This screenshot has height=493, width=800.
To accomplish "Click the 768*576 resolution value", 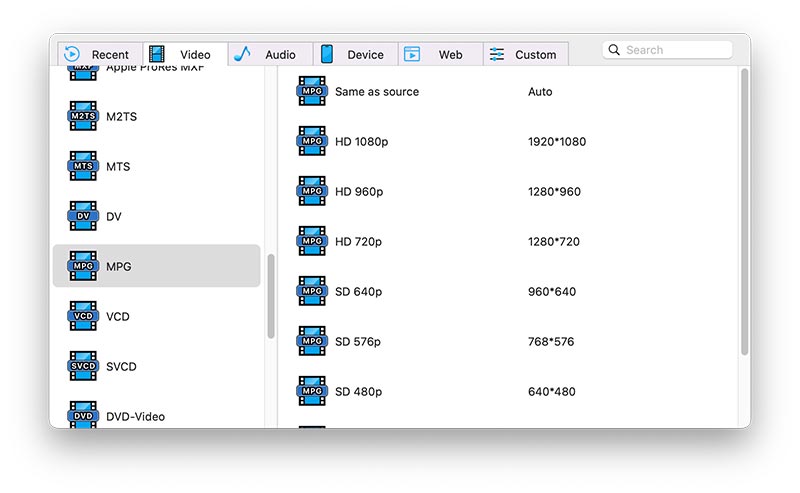I will tap(551, 341).
